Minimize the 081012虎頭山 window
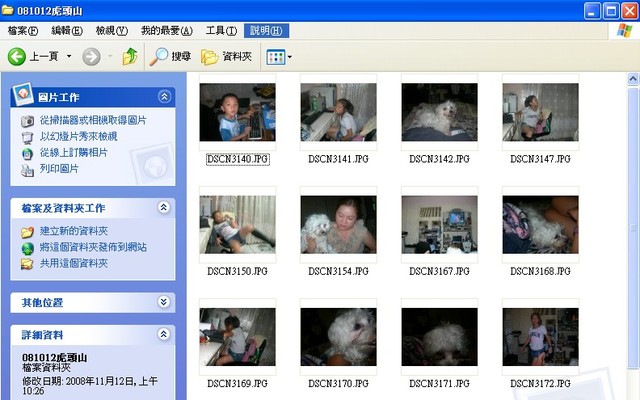640x400 pixels. pos(592,11)
